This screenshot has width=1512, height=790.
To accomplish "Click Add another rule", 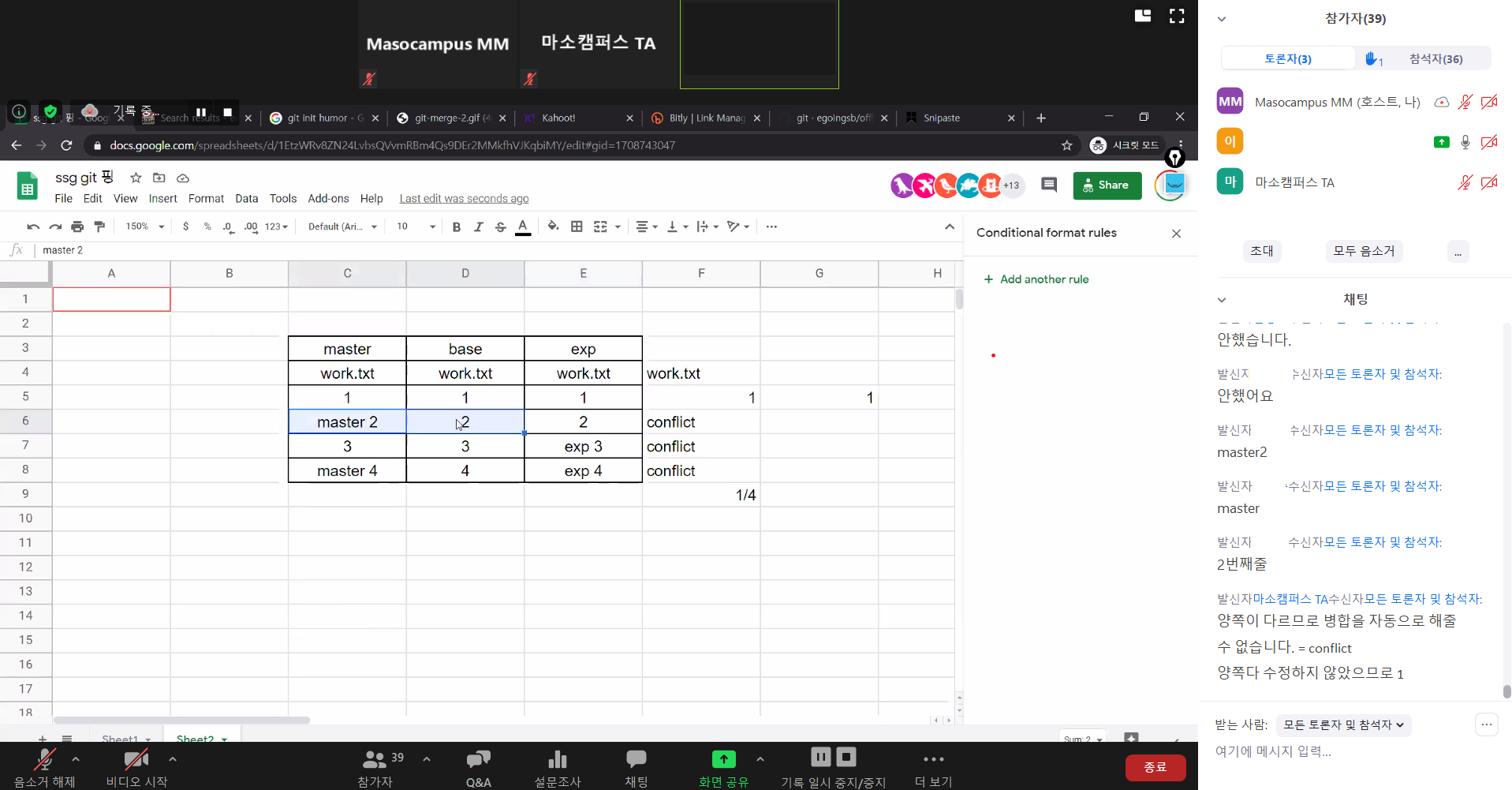I will coord(1036,279).
